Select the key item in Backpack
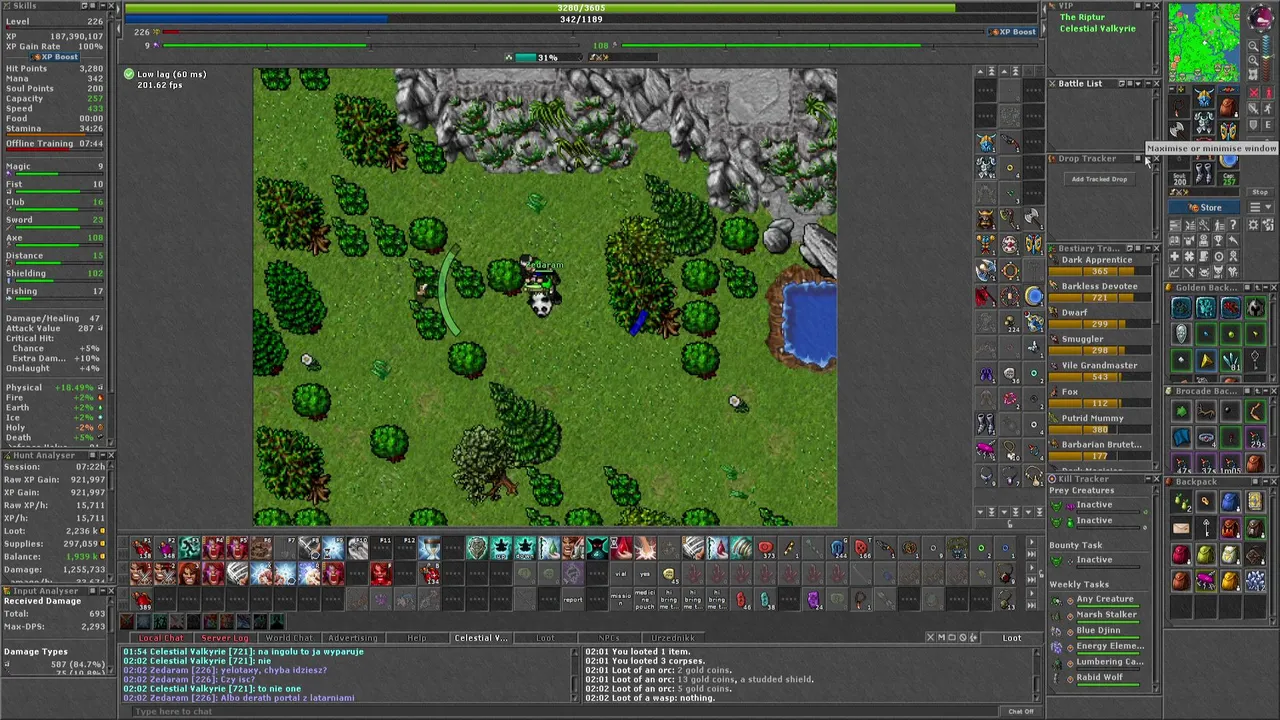1280x720 pixels. (x=1206, y=528)
